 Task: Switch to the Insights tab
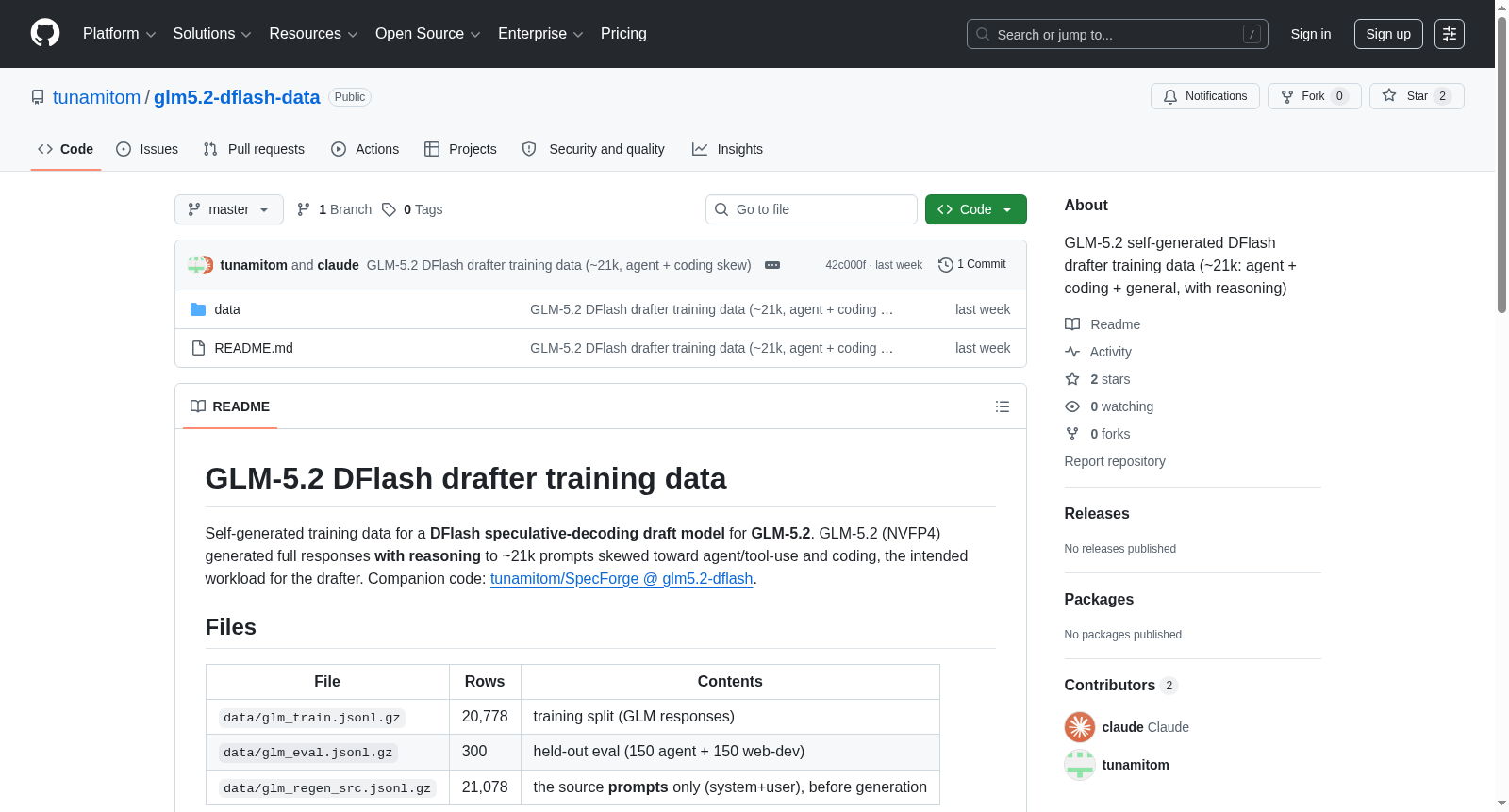click(x=727, y=149)
